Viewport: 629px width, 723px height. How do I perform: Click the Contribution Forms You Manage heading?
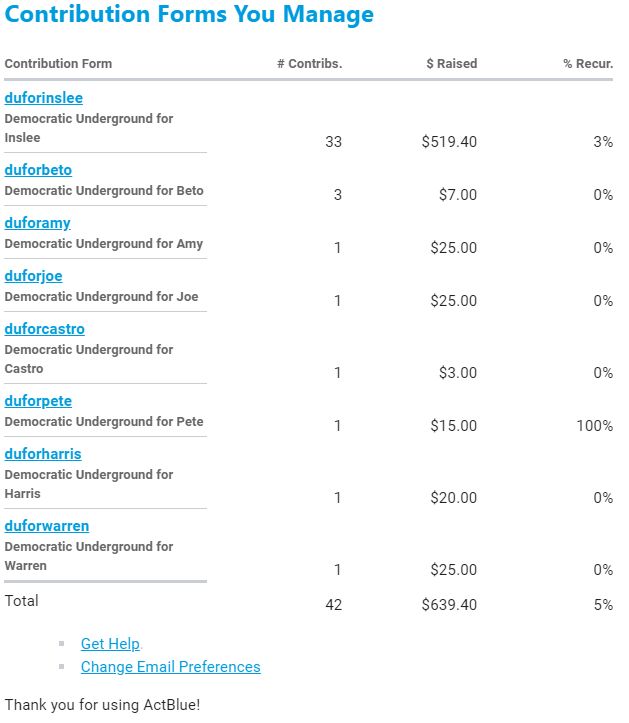[x=190, y=15]
